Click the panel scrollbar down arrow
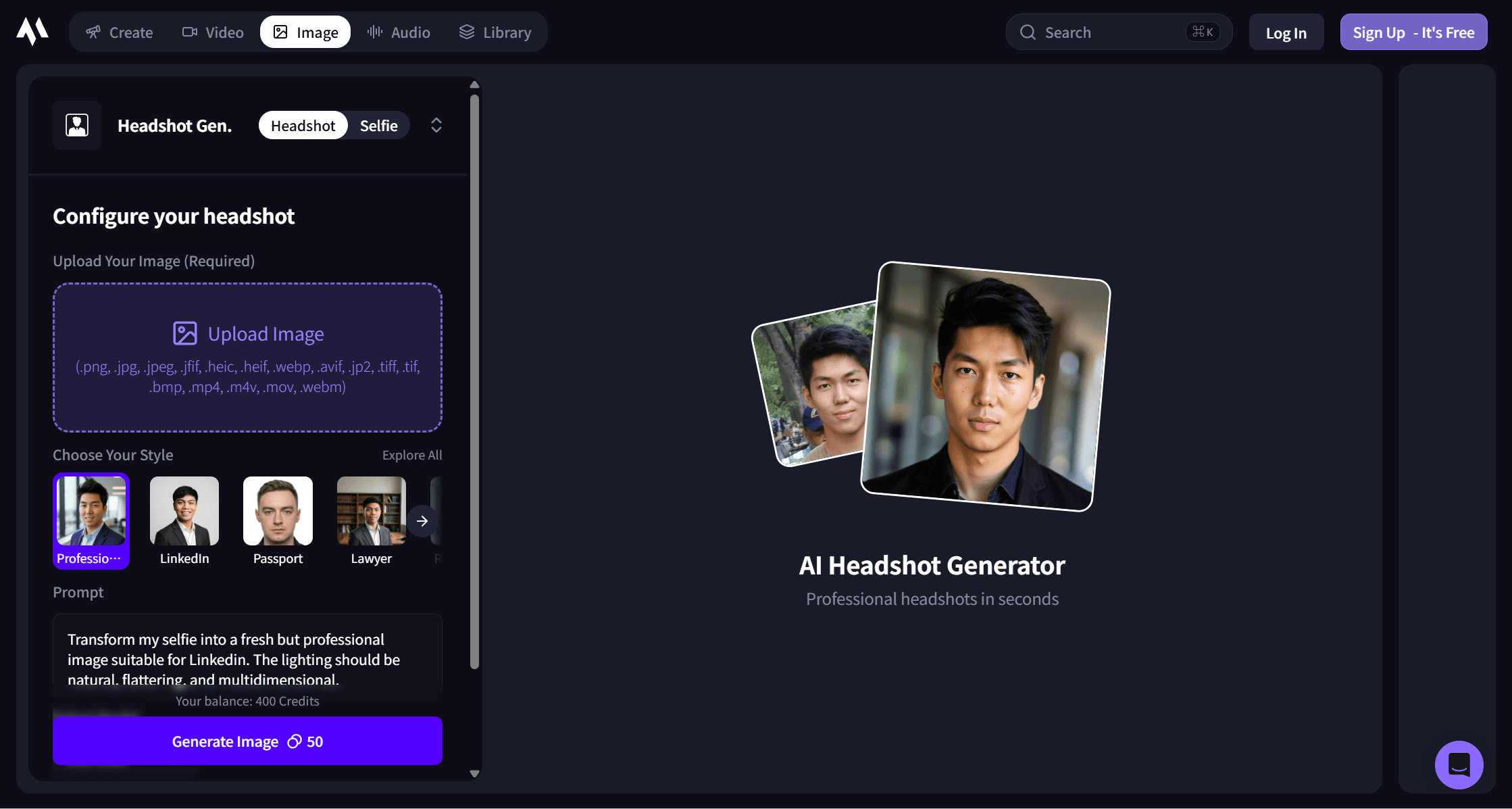 tap(474, 774)
